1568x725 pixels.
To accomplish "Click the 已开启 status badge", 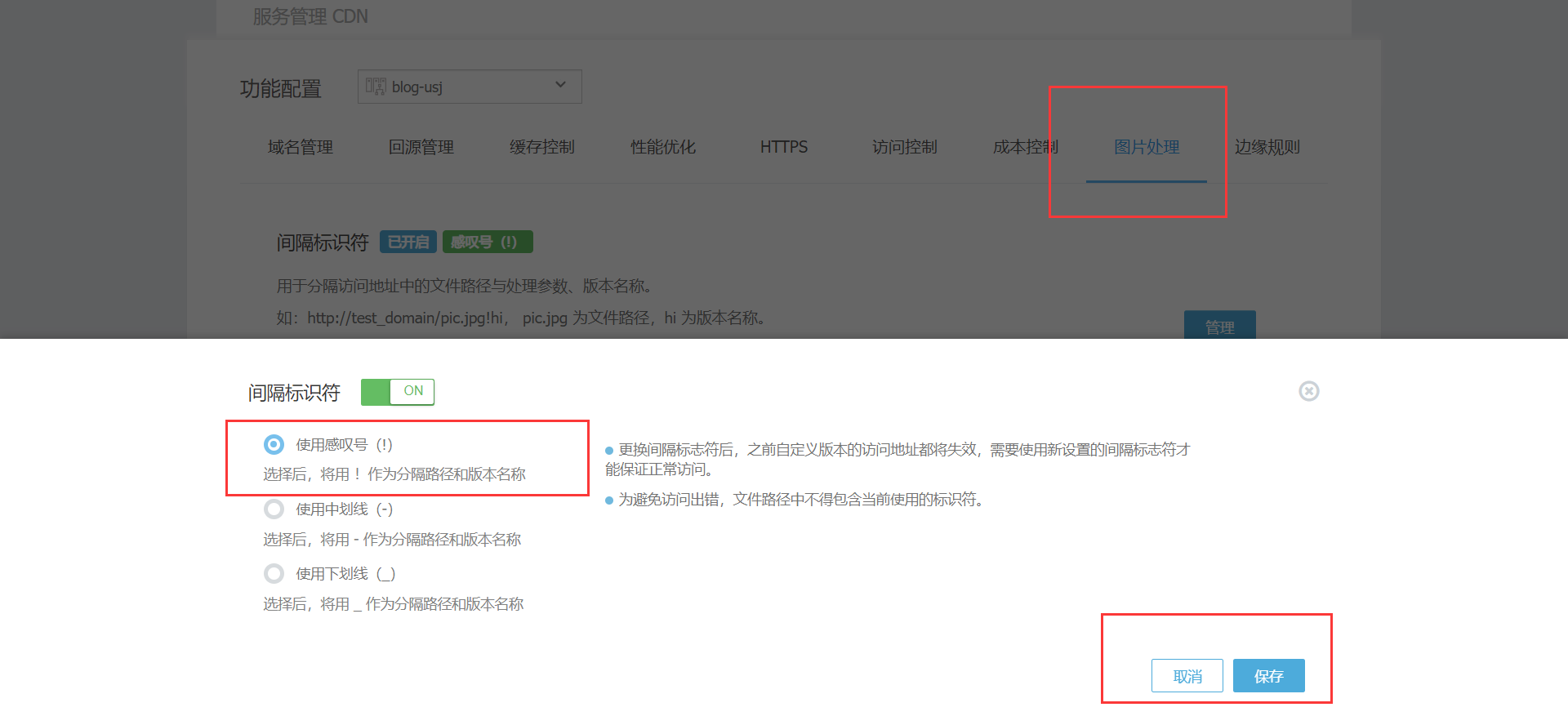I will point(408,242).
